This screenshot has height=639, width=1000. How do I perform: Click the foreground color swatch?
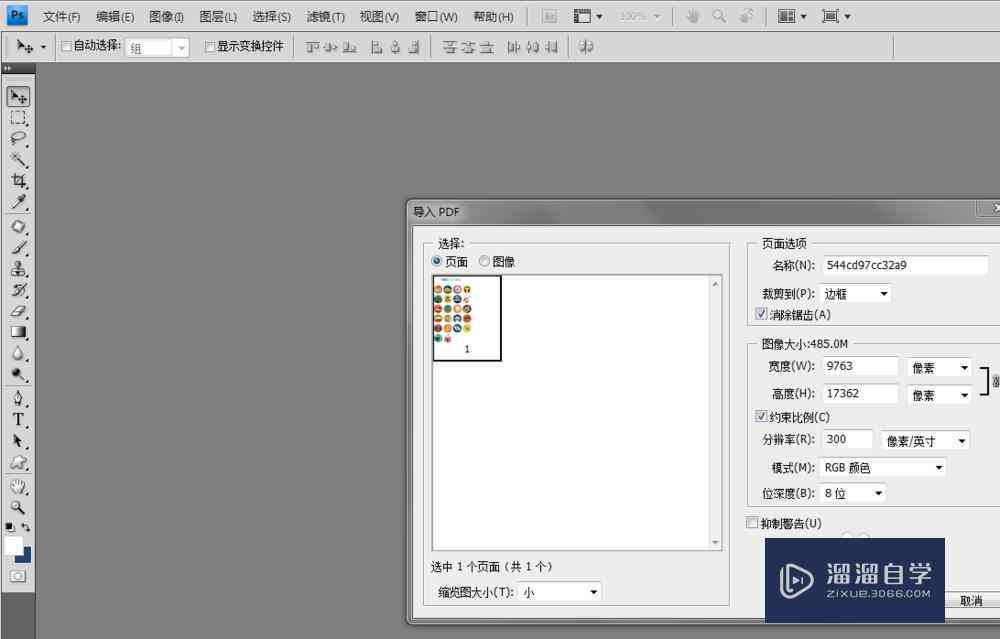click(13, 545)
